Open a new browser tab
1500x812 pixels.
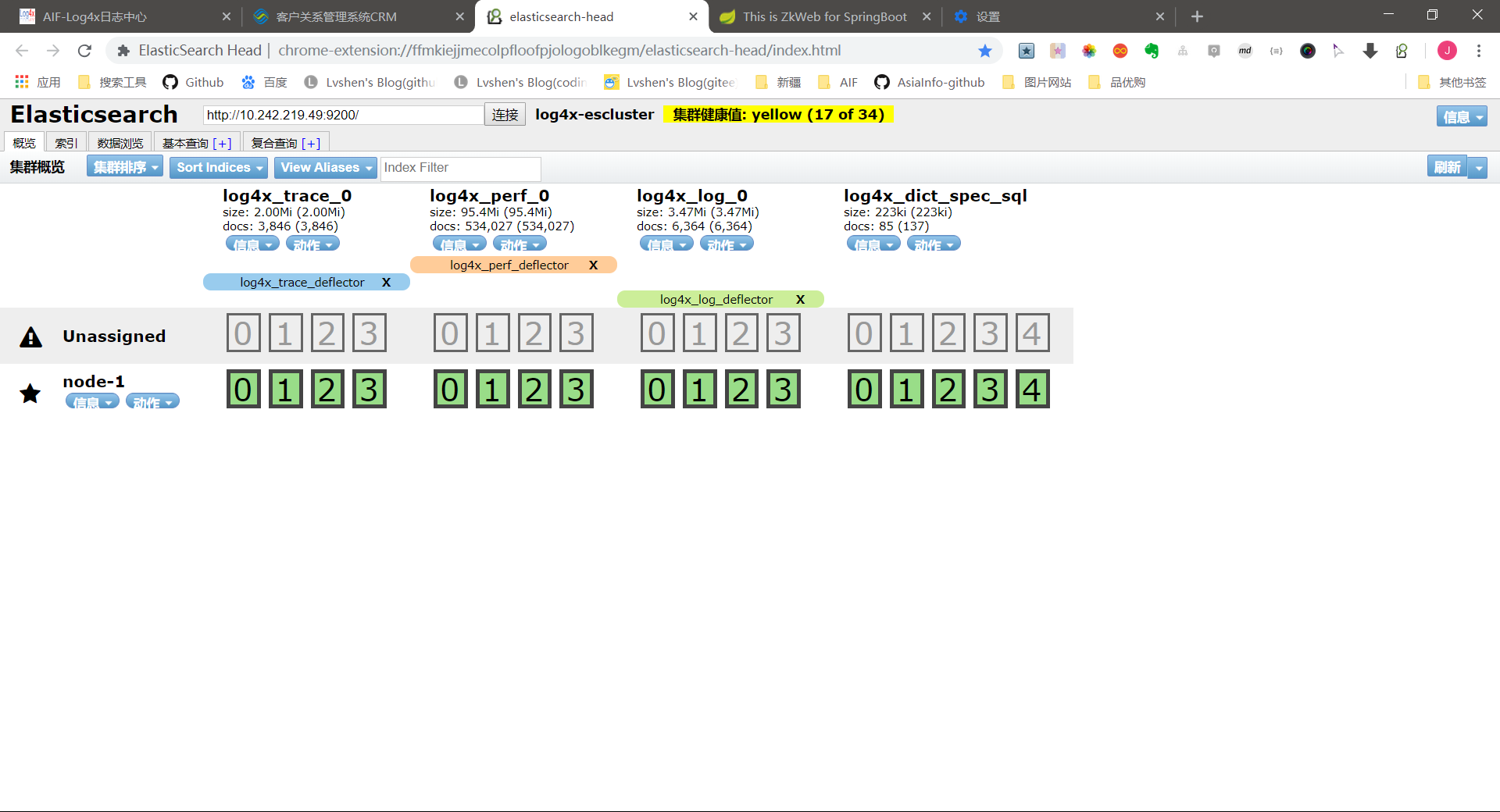pos(1197,16)
